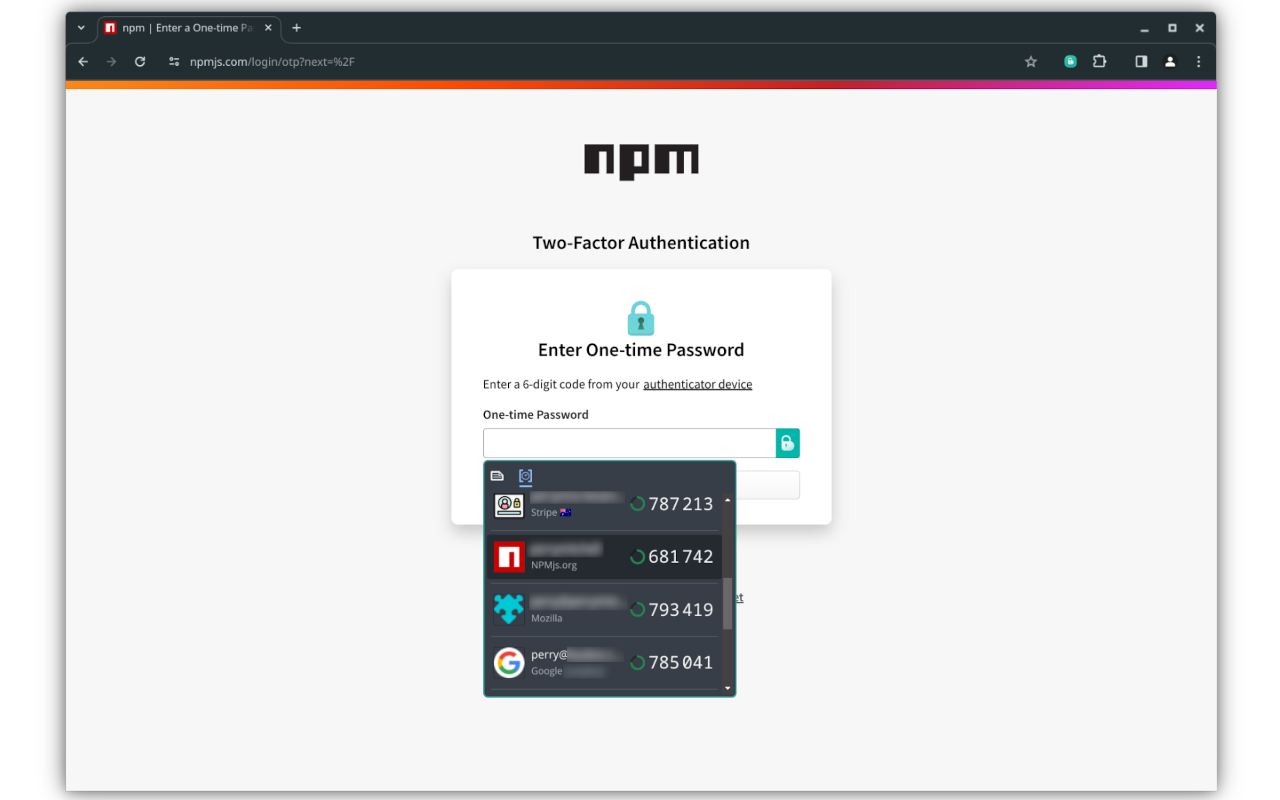This screenshot has height=800, width=1280.
Task: Click the Google "G" entry icon
Action: point(509,662)
